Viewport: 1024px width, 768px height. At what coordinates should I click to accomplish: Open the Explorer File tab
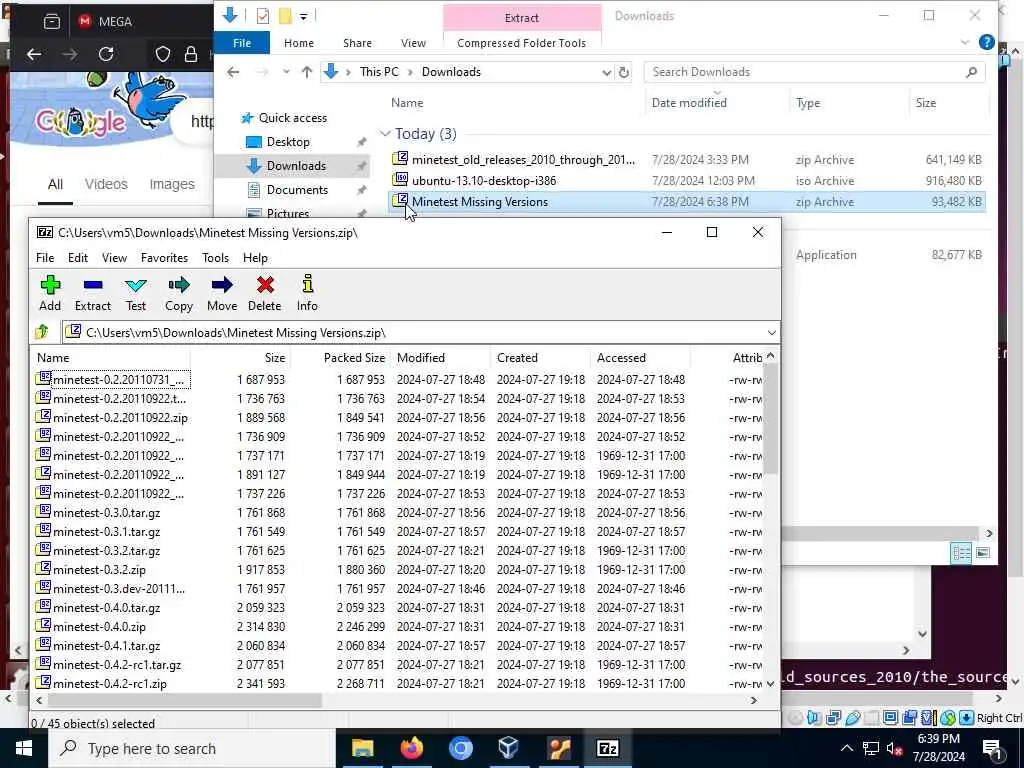pos(242,43)
